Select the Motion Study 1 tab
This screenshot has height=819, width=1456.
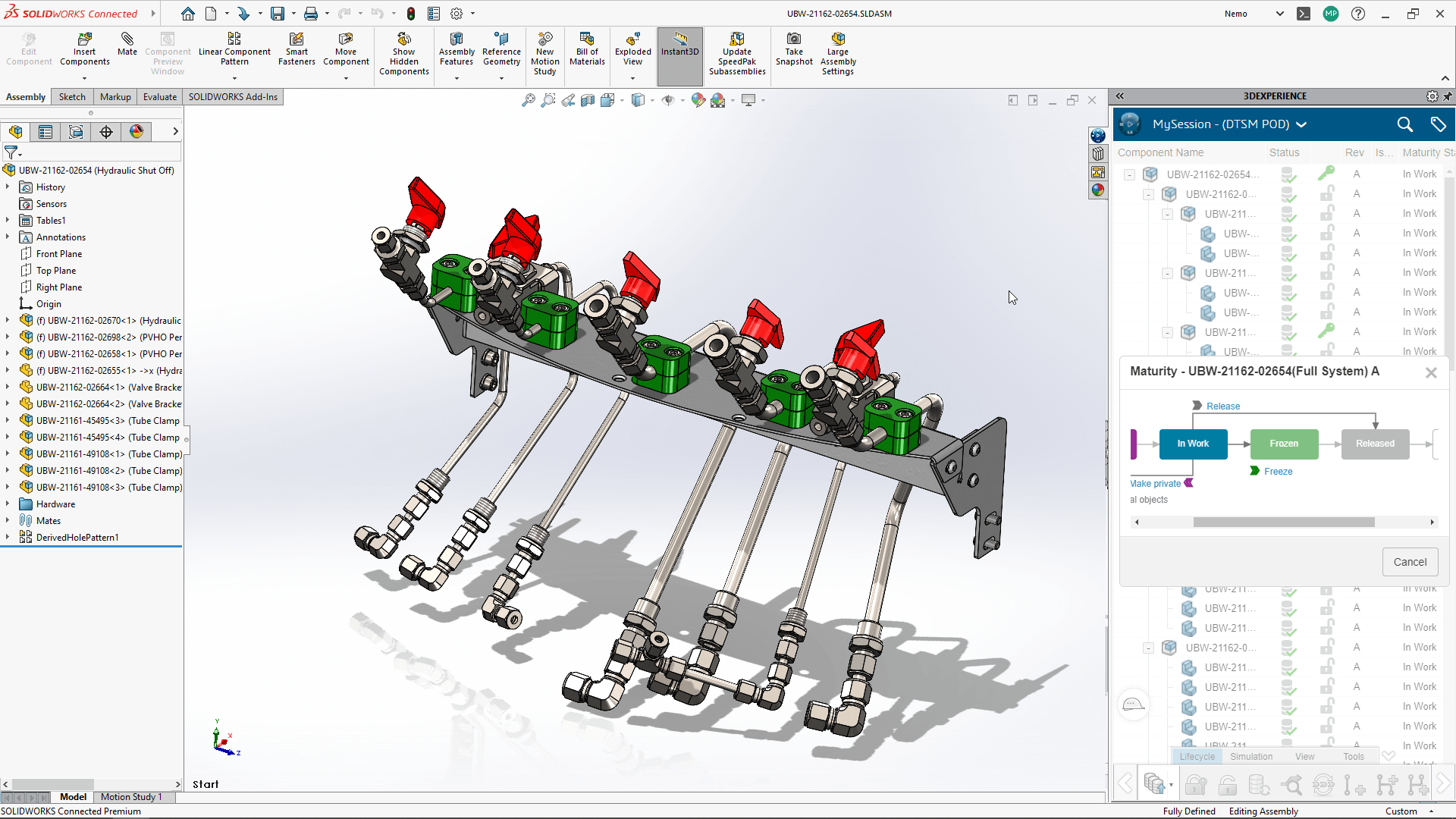point(131,797)
